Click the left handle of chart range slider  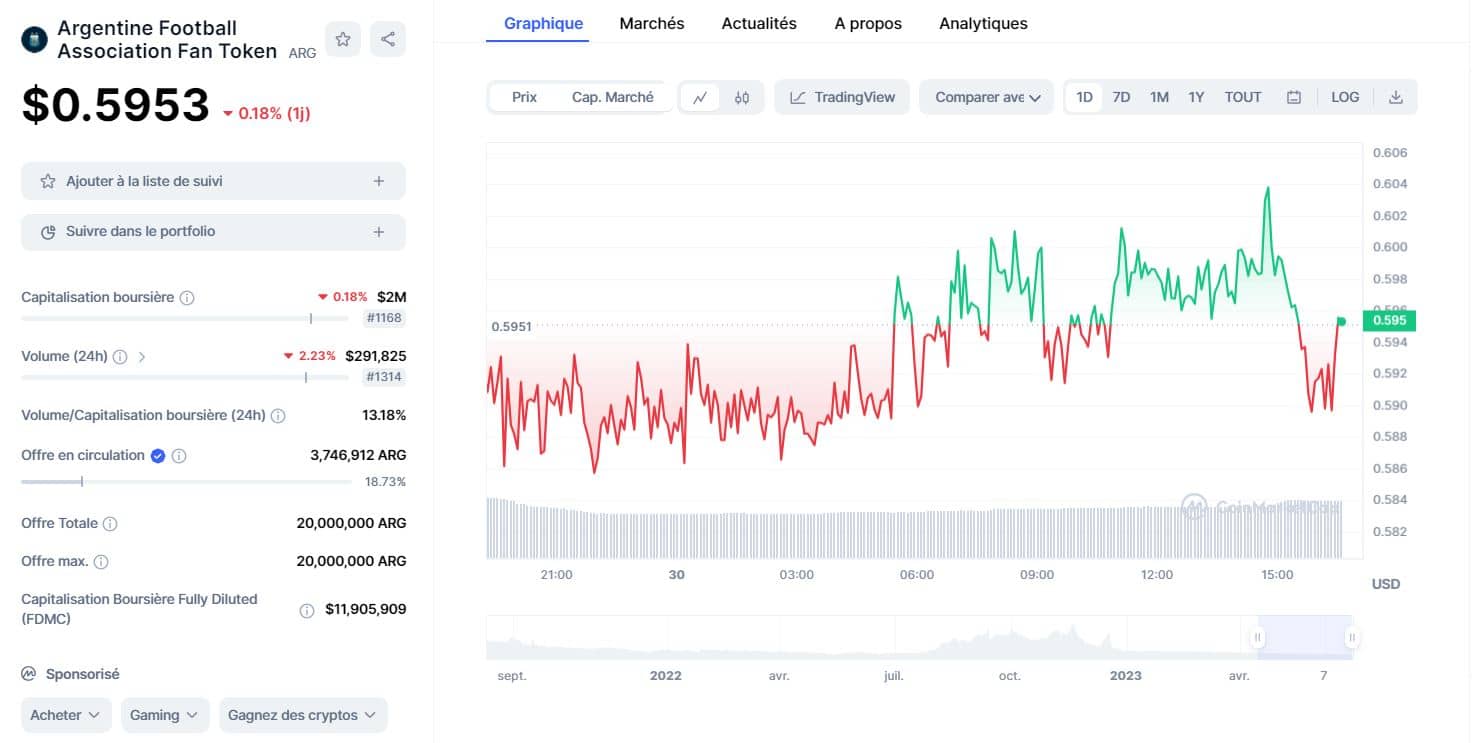coord(1258,637)
